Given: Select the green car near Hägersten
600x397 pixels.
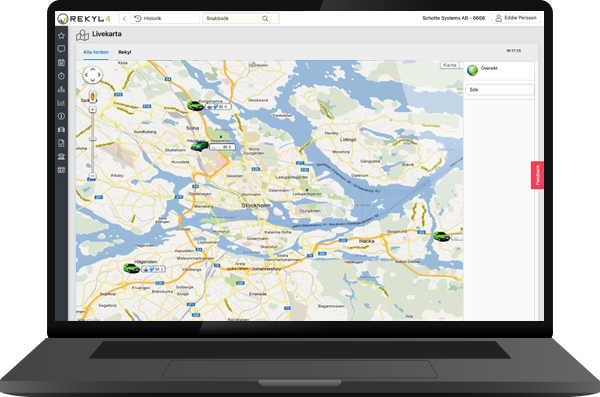Looking at the screenshot, I should tap(132, 268).
